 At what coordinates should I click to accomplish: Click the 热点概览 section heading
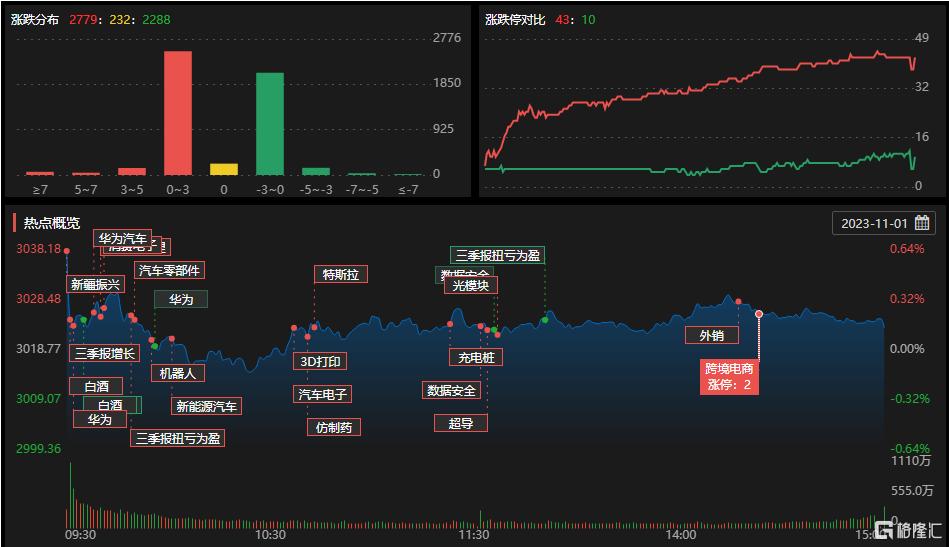coord(52,223)
